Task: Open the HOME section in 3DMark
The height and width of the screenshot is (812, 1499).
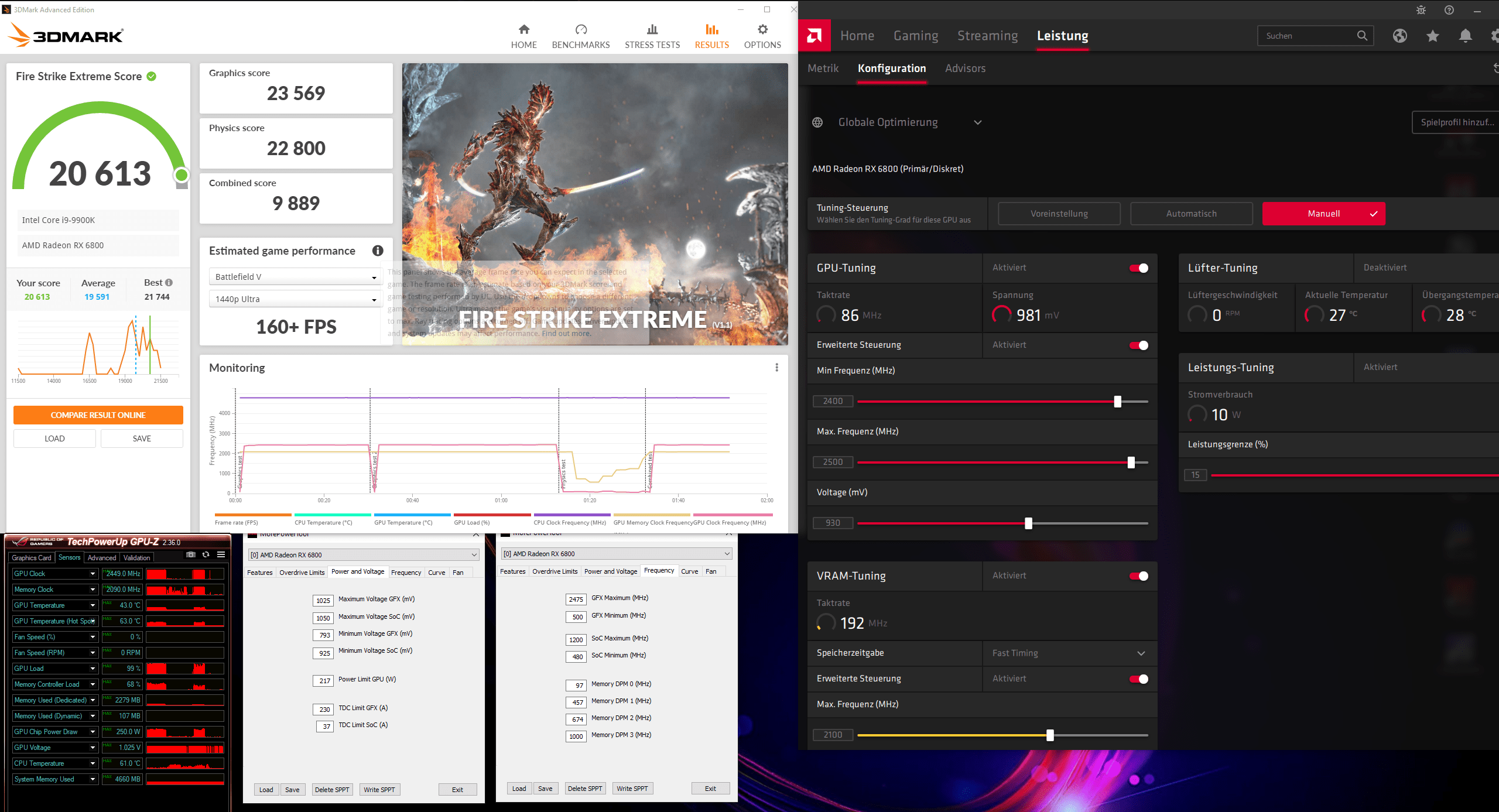Action: (x=523, y=36)
